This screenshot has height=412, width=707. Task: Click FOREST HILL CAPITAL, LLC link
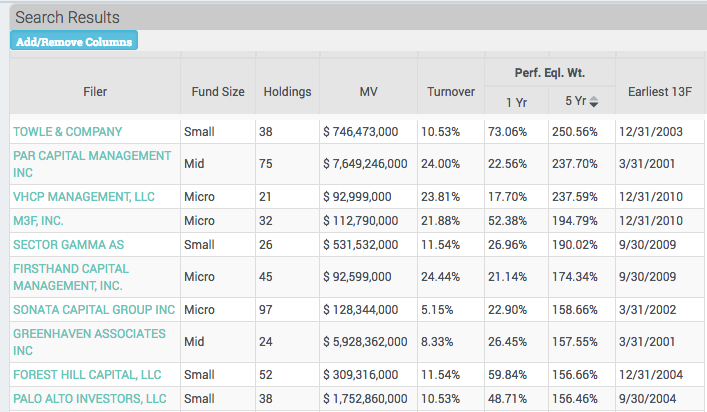pyautogui.click(x=87, y=375)
